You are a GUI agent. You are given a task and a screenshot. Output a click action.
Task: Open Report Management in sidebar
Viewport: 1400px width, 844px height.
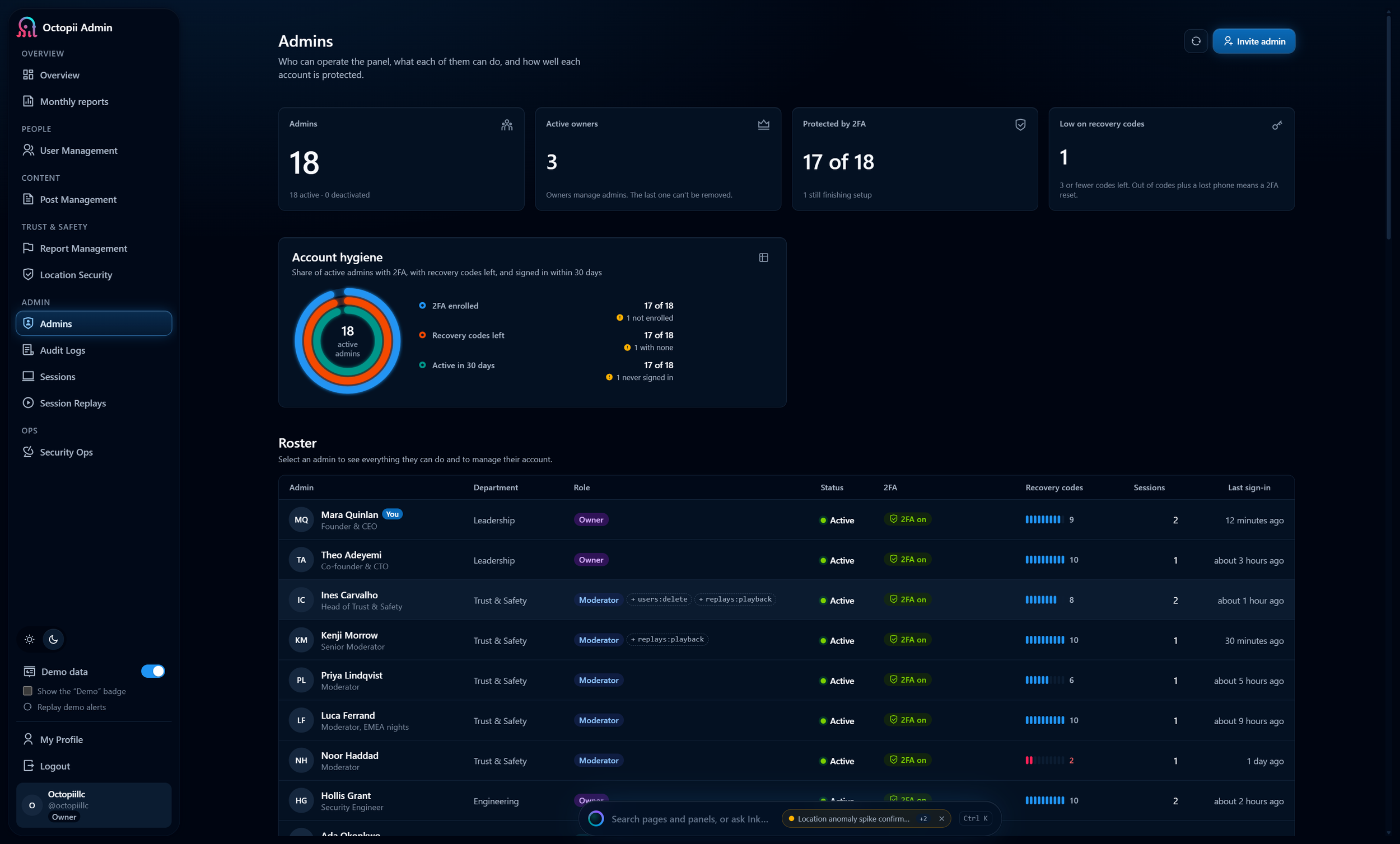click(x=94, y=248)
